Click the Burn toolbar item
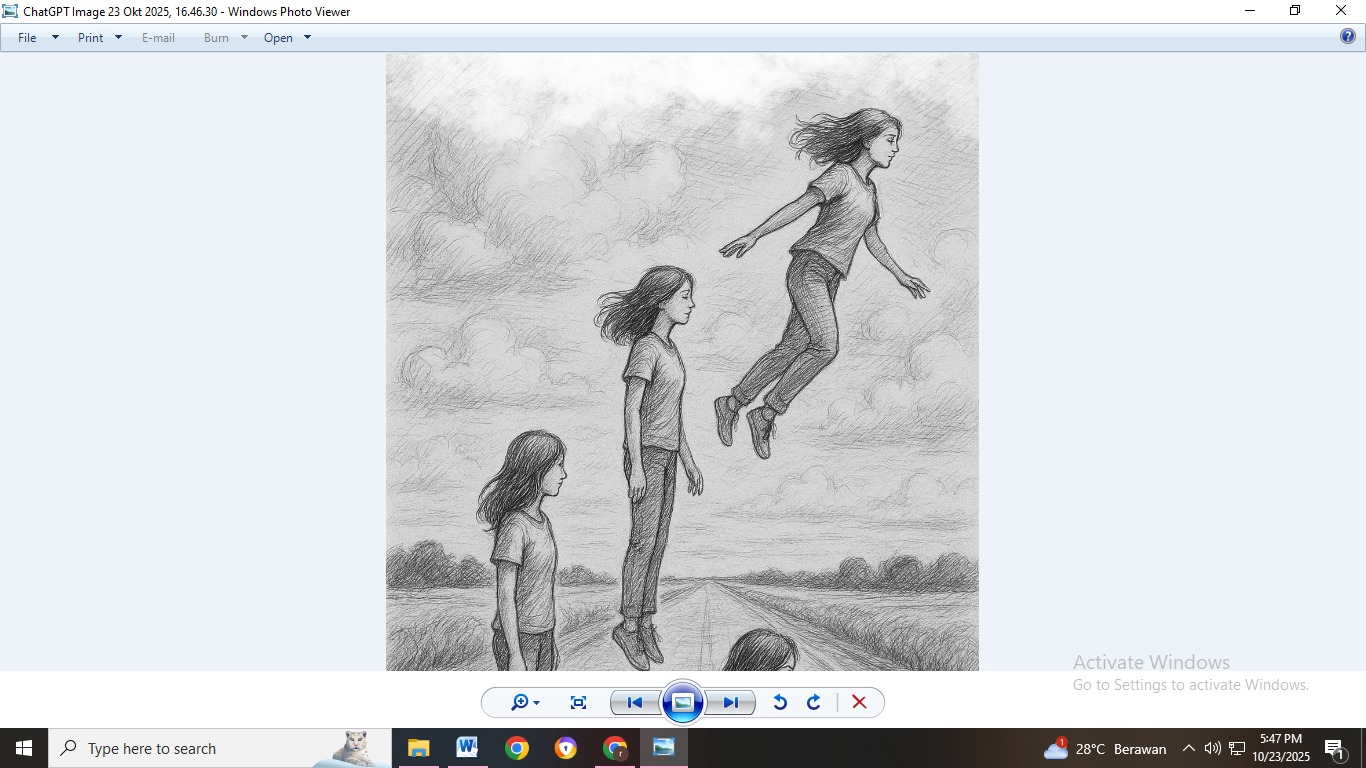Viewport: 1366px width, 768px height. [x=216, y=38]
